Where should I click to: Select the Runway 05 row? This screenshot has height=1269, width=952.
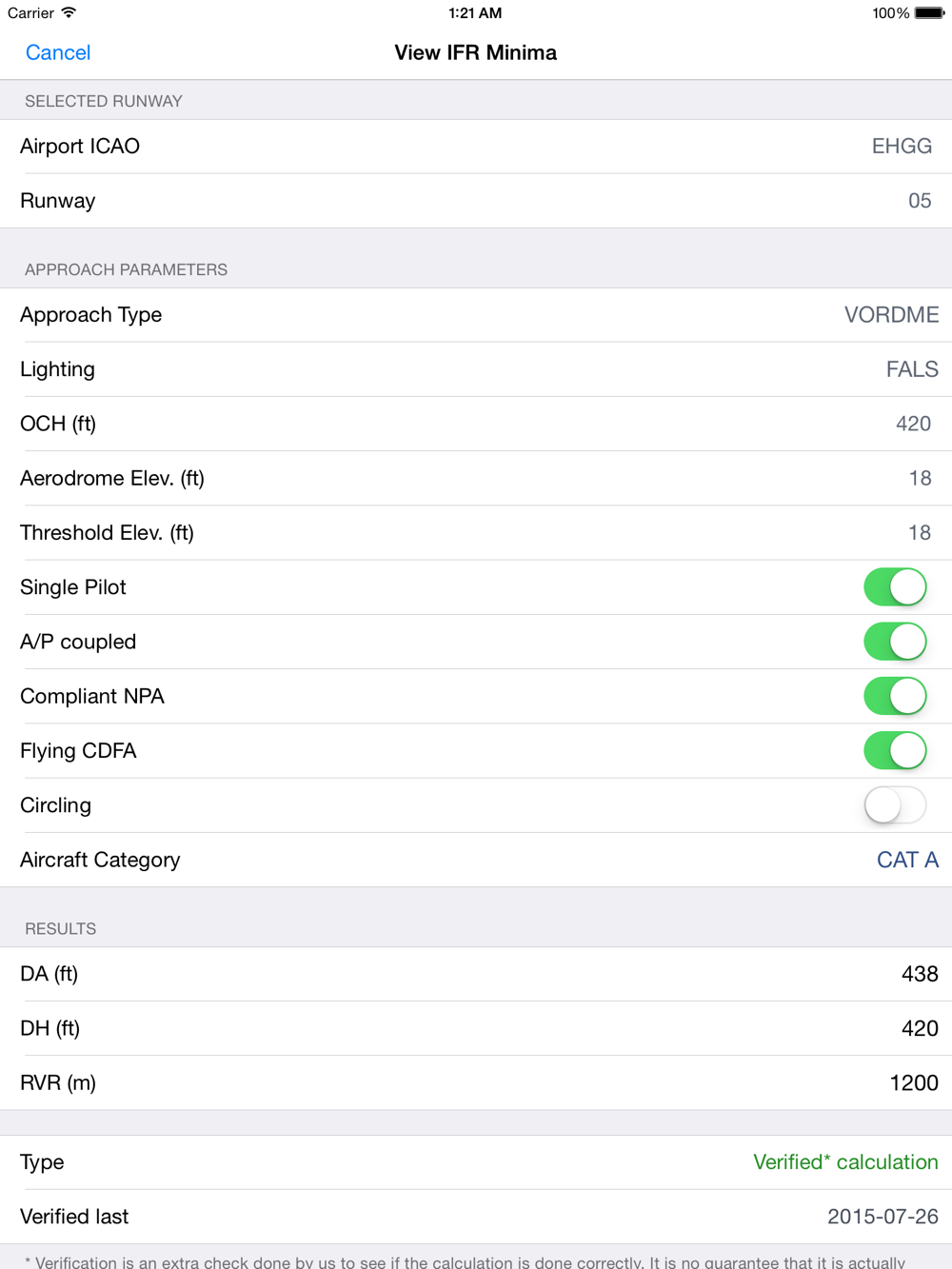coord(476,201)
